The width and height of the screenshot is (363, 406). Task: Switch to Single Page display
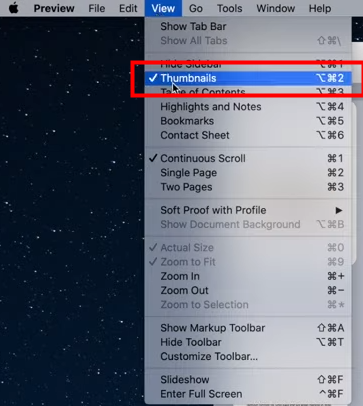248,173
